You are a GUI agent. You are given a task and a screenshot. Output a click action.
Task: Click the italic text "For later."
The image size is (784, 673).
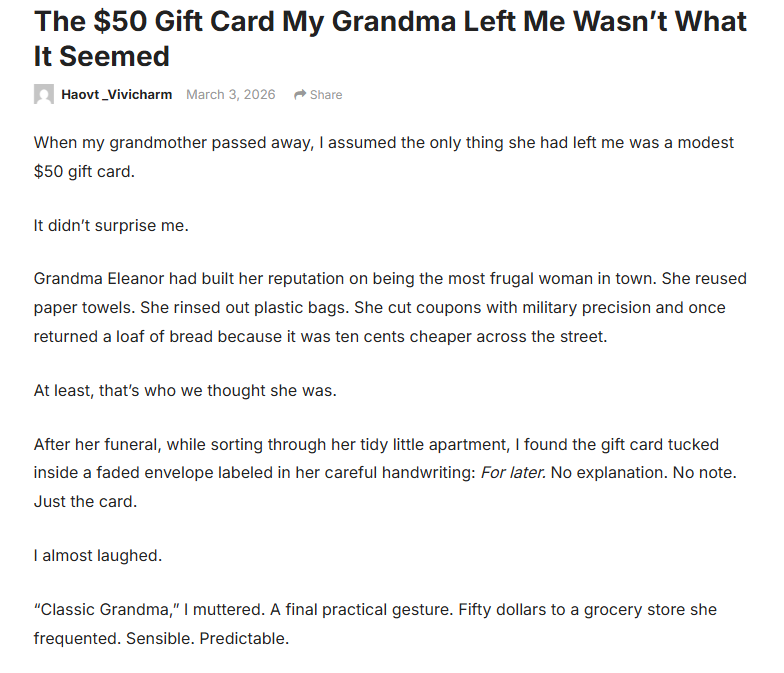coord(513,472)
